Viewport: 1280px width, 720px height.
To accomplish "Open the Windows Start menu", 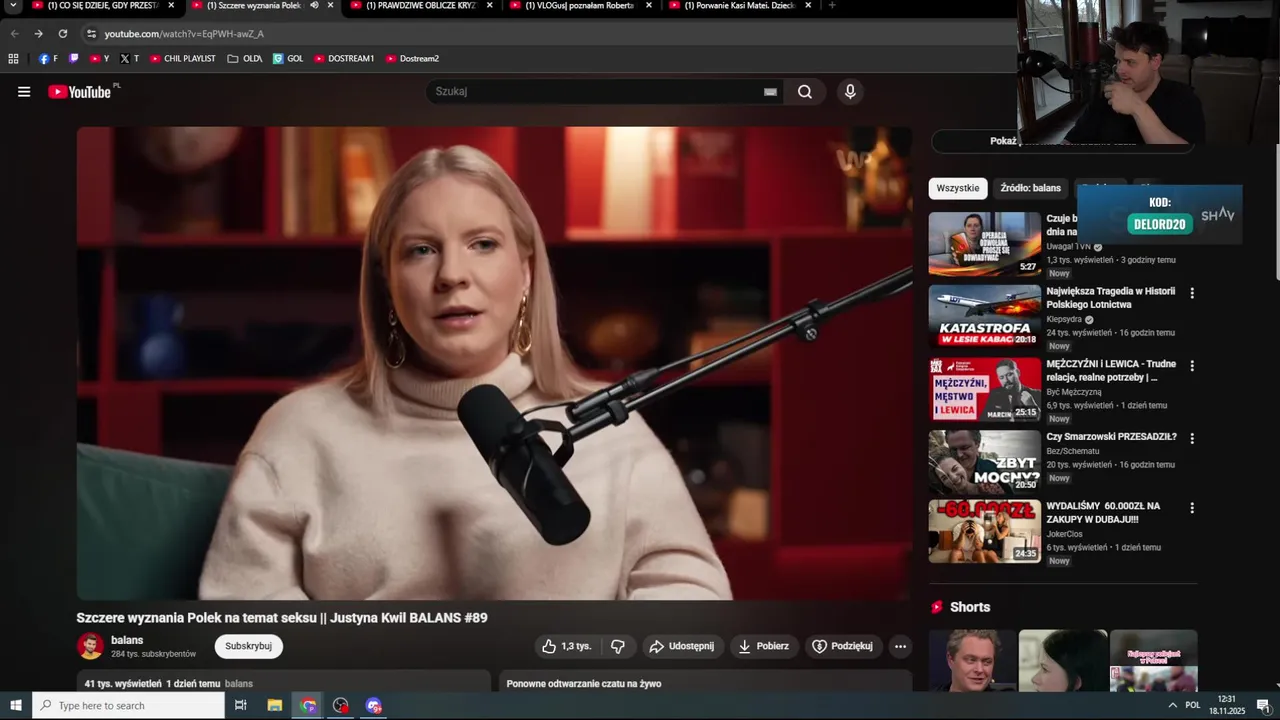I will pos(16,705).
